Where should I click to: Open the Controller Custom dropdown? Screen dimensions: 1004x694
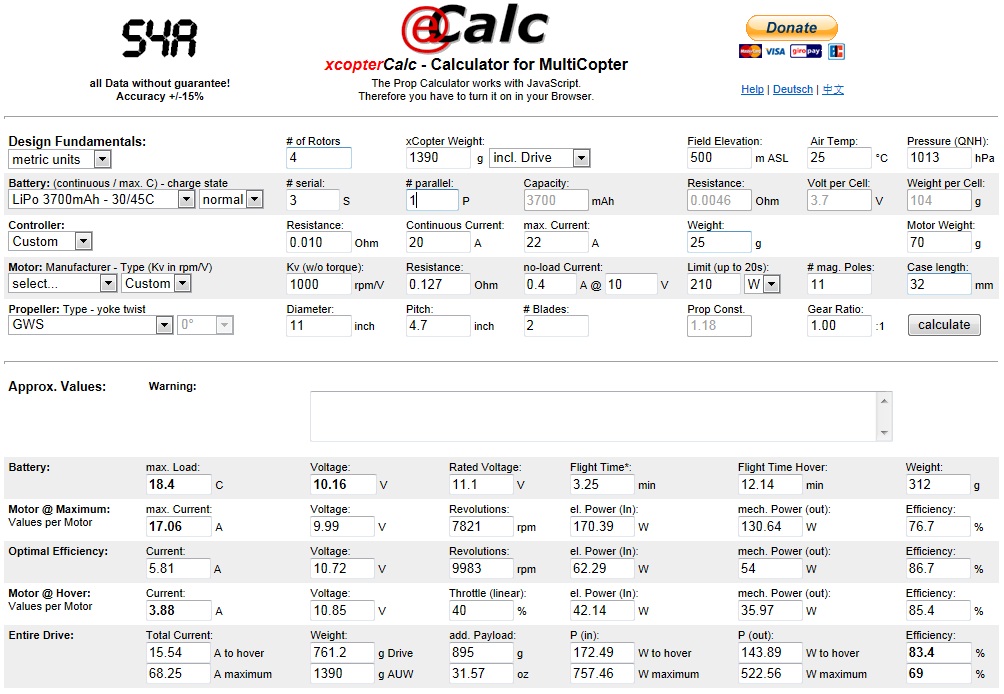(50, 241)
